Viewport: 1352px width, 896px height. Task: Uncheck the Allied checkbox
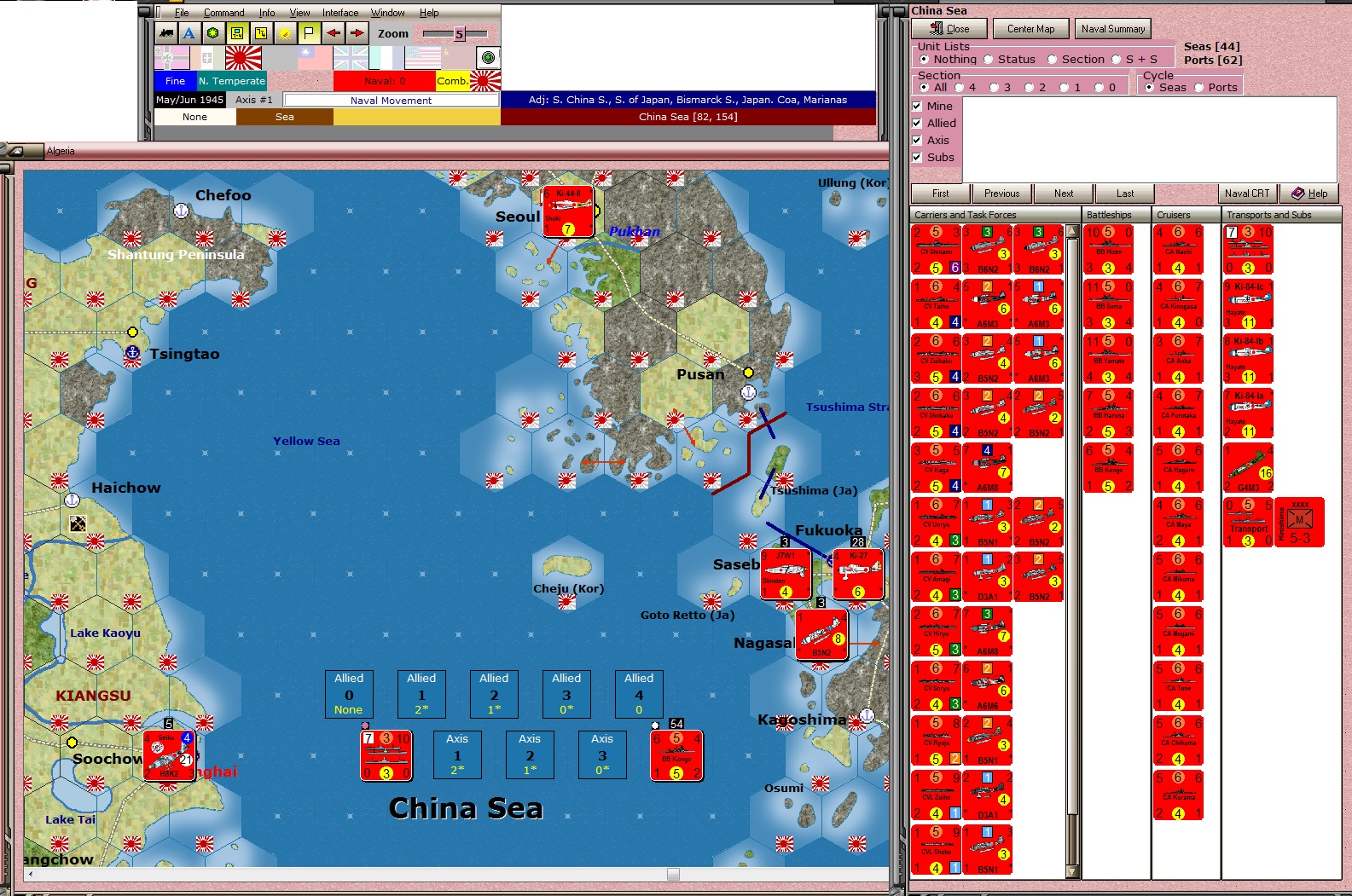pyautogui.click(x=917, y=124)
